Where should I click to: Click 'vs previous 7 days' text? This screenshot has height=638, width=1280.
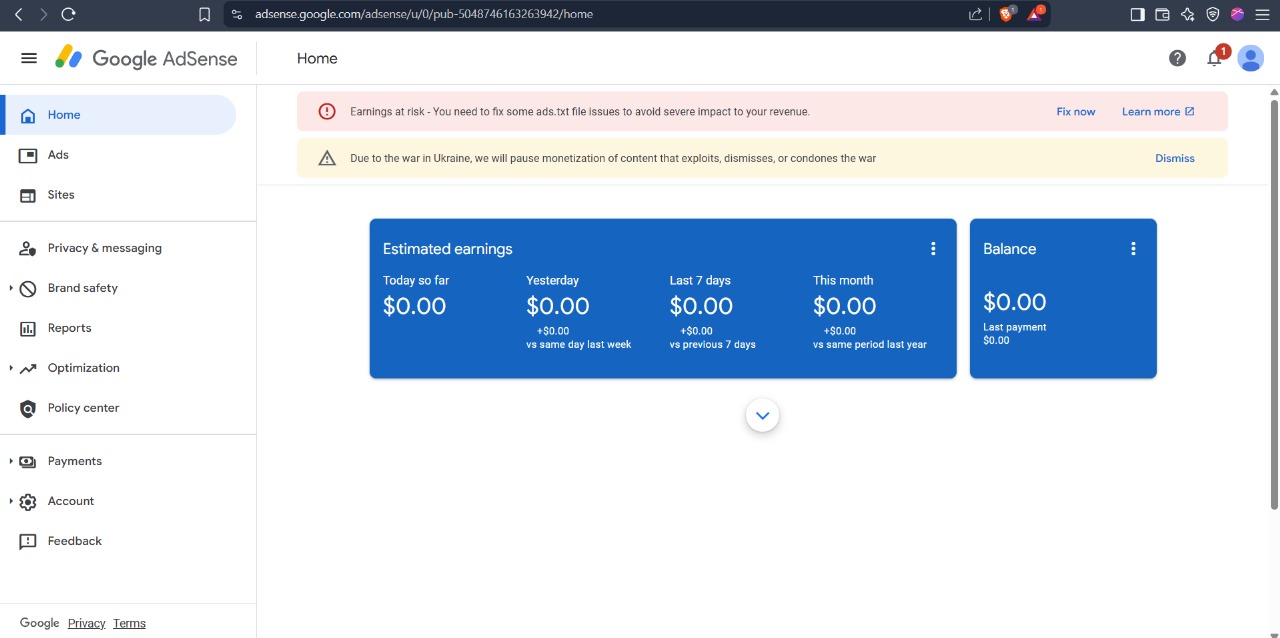[x=713, y=344]
